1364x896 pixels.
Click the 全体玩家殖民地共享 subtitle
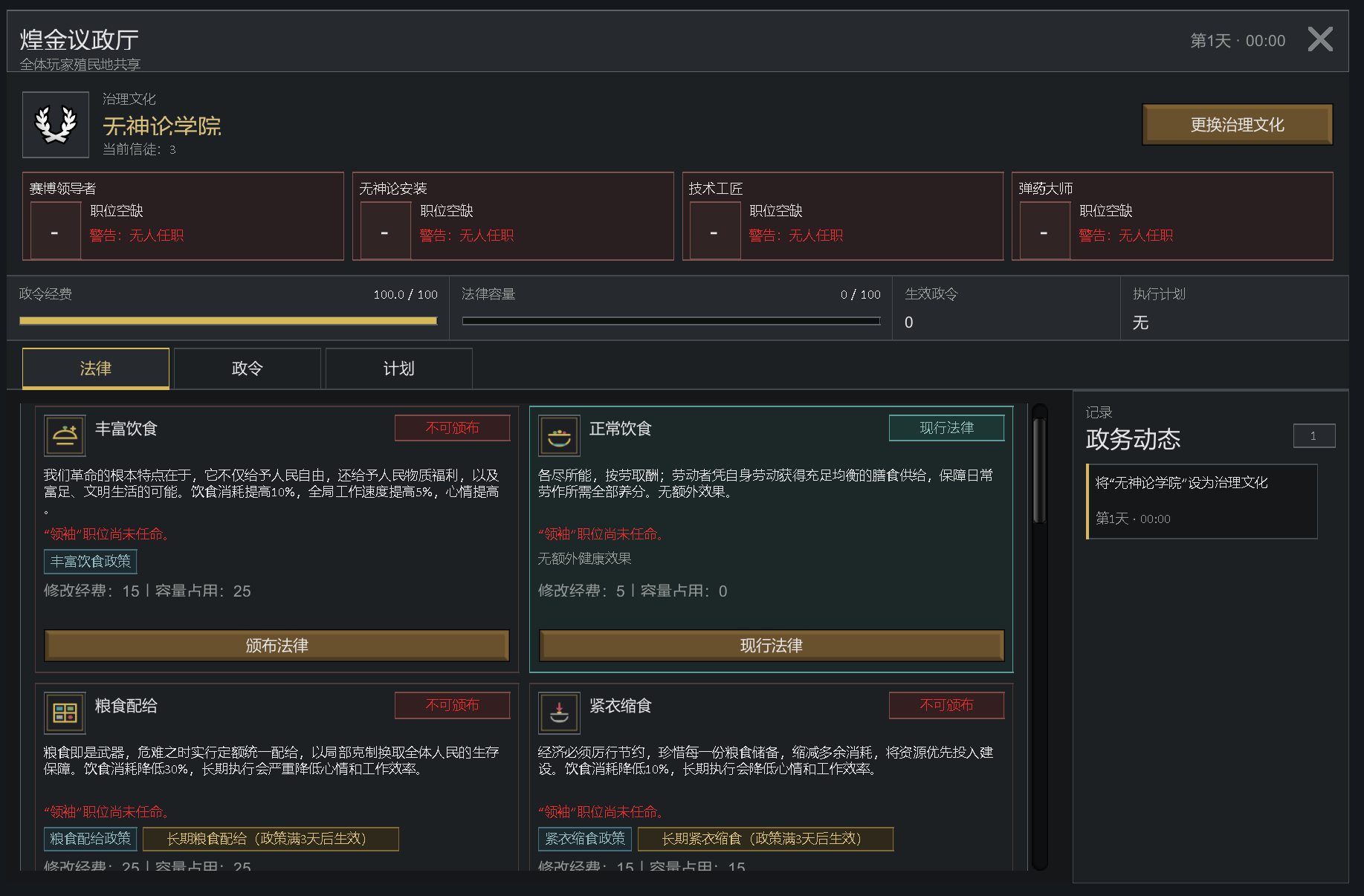click(x=80, y=65)
